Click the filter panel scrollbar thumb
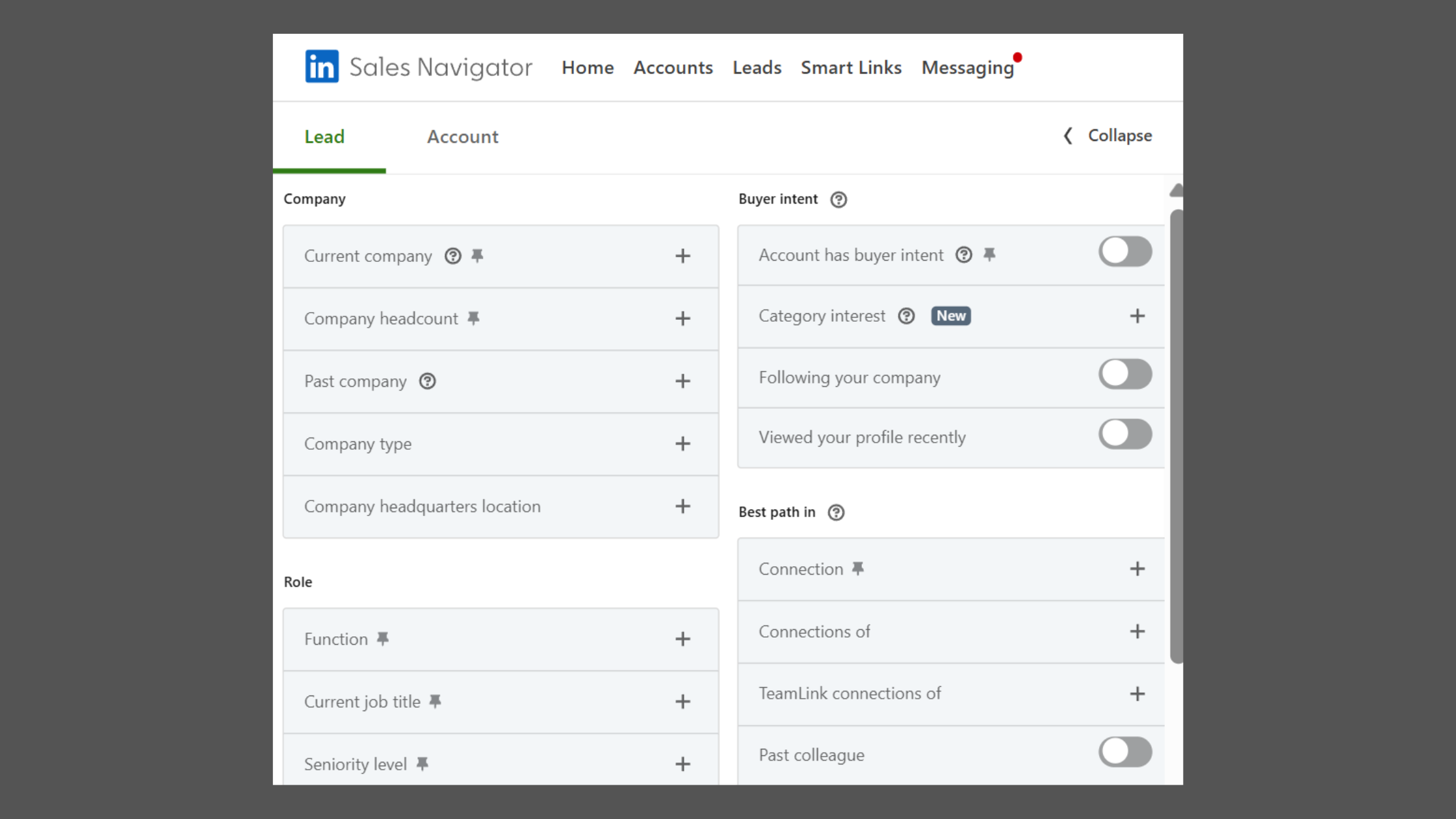1456x819 pixels. [1176, 436]
